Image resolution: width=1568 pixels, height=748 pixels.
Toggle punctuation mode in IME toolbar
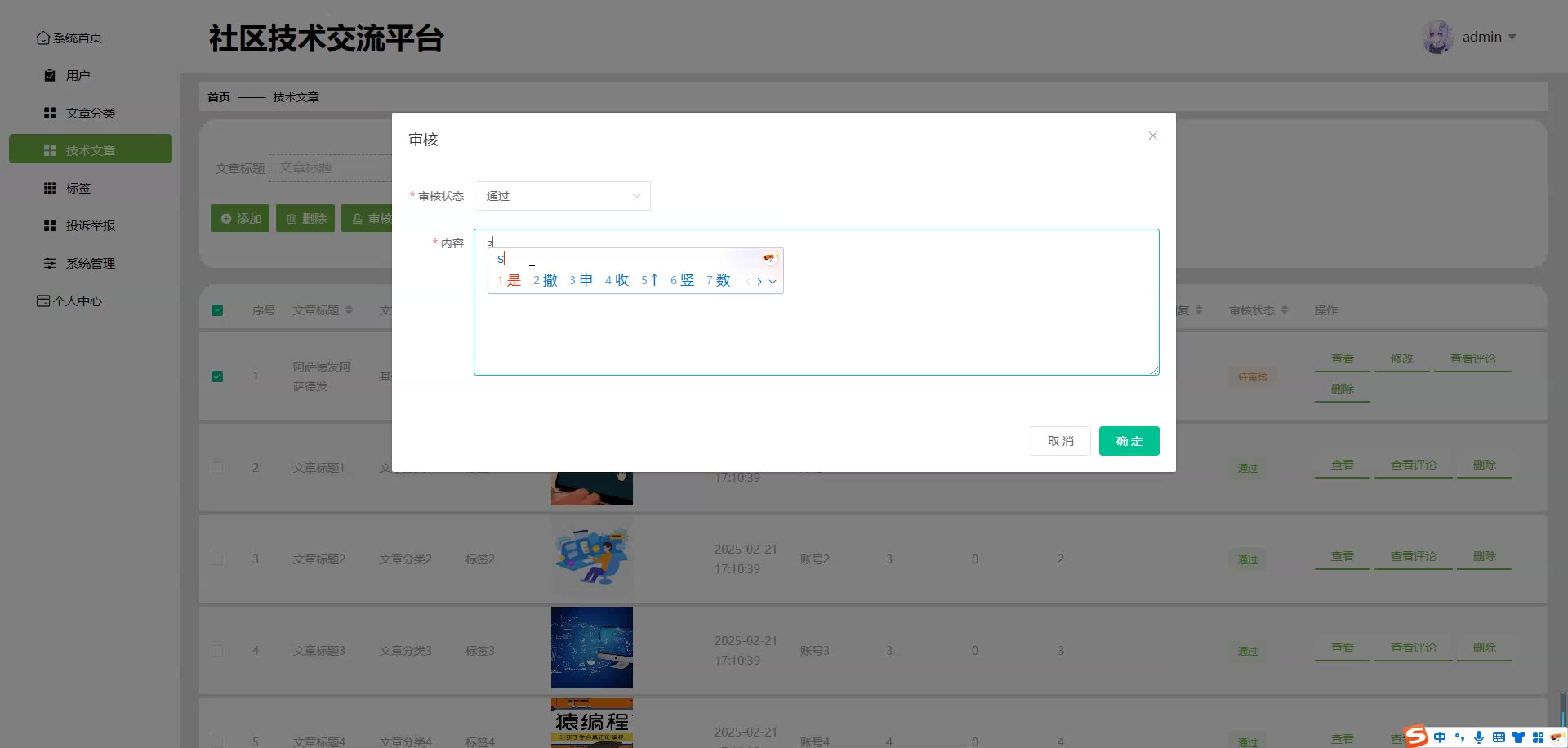[1459, 737]
